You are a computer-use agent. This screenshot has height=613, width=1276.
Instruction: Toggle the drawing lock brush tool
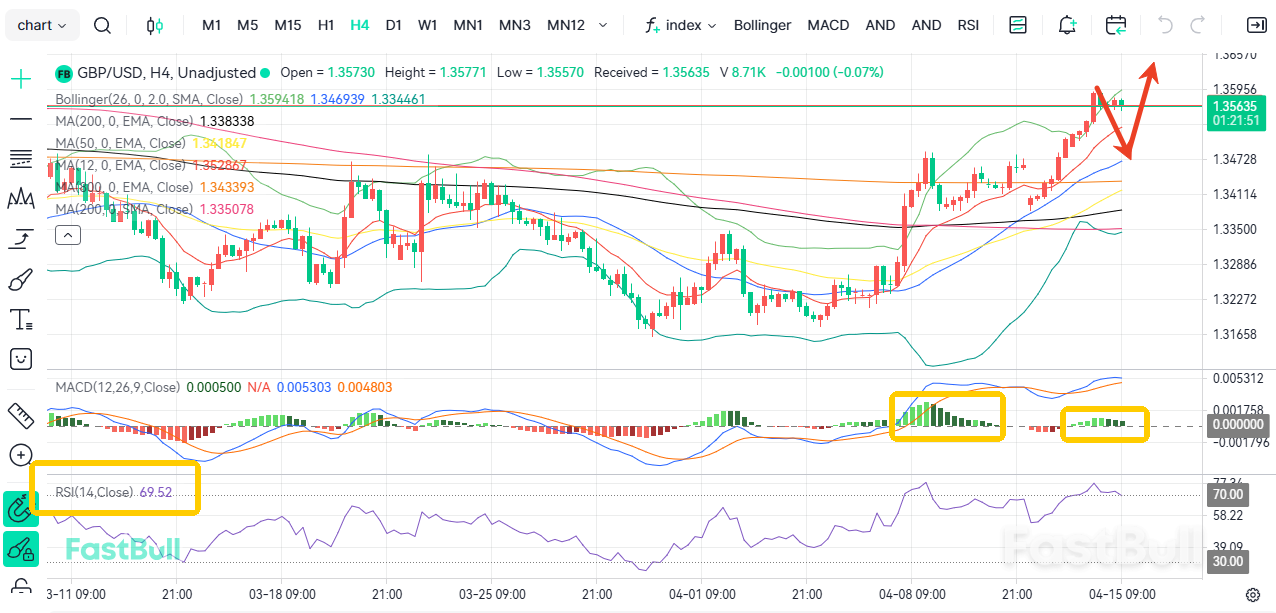[20, 549]
